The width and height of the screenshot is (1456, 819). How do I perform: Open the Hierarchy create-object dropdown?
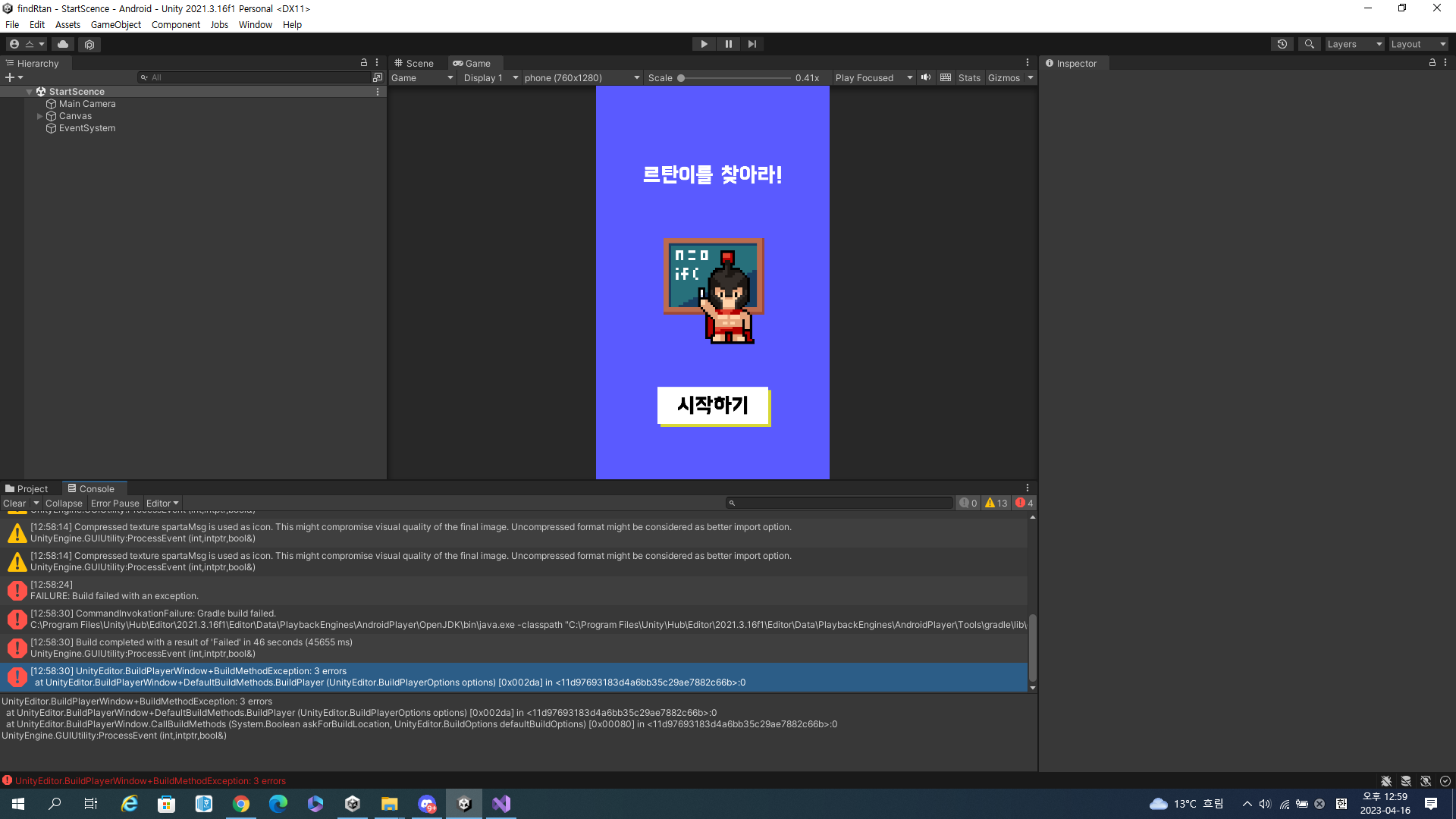point(14,77)
